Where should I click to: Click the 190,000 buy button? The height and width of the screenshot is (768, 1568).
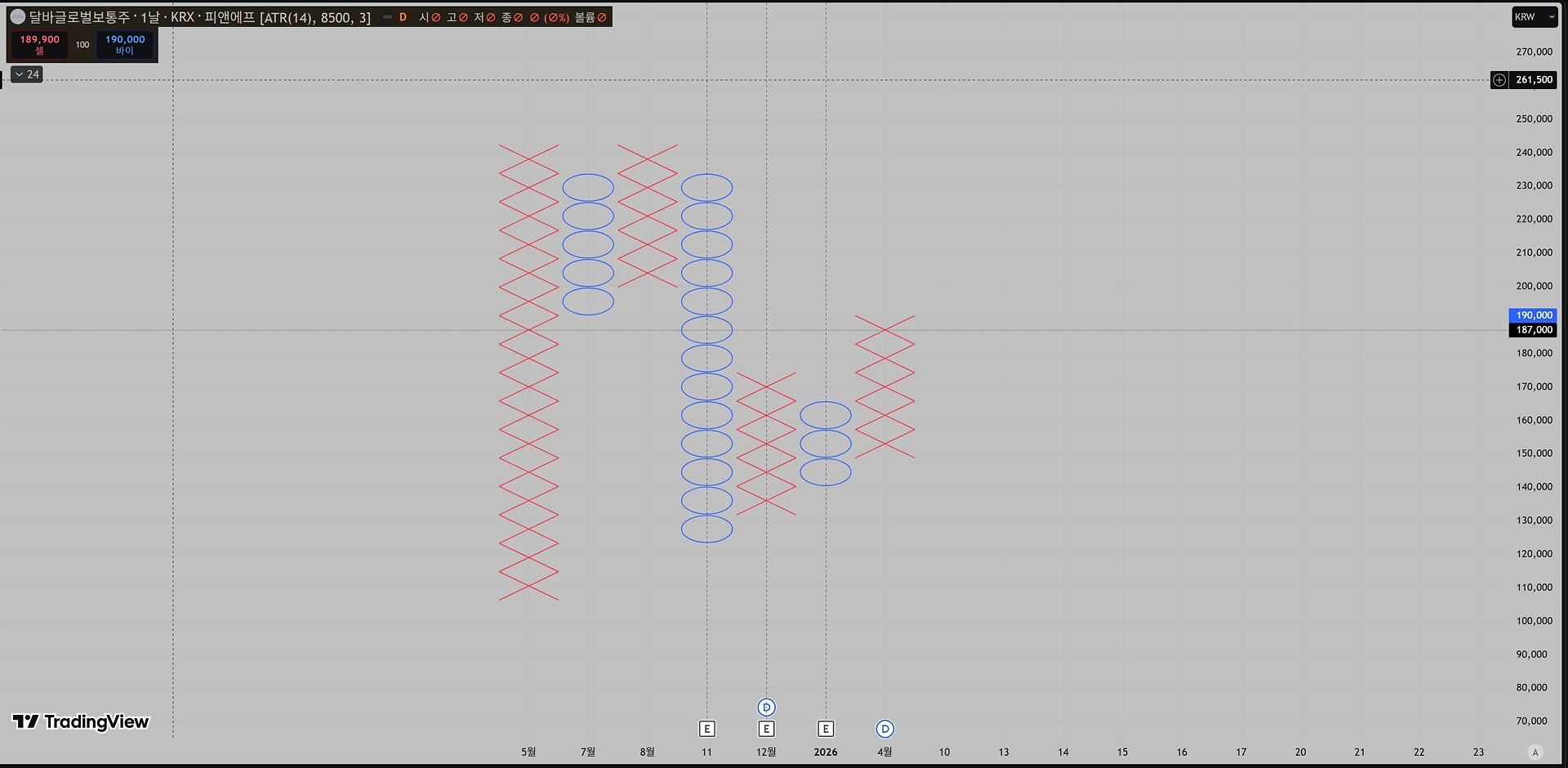click(125, 45)
